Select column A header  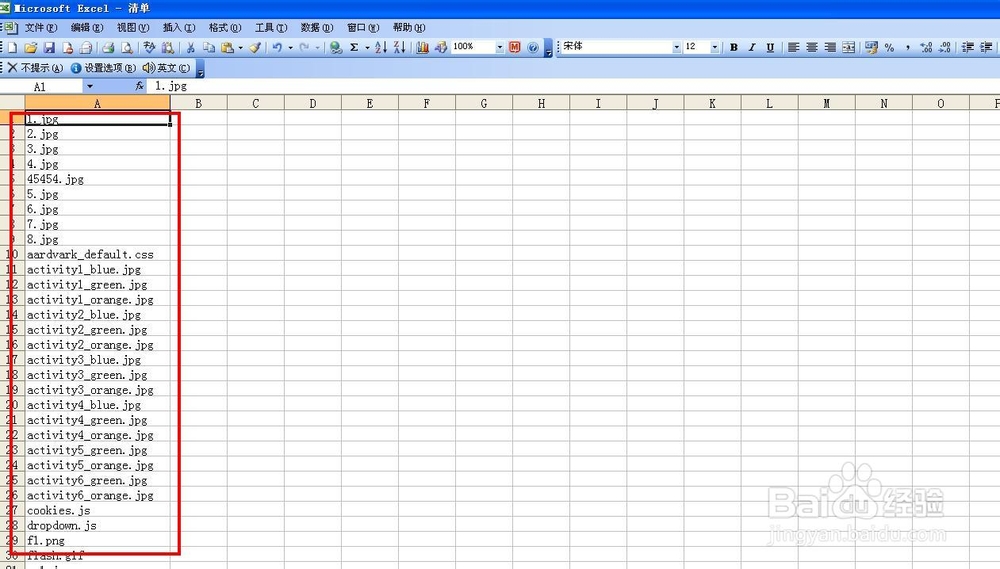(x=97, y=103)
